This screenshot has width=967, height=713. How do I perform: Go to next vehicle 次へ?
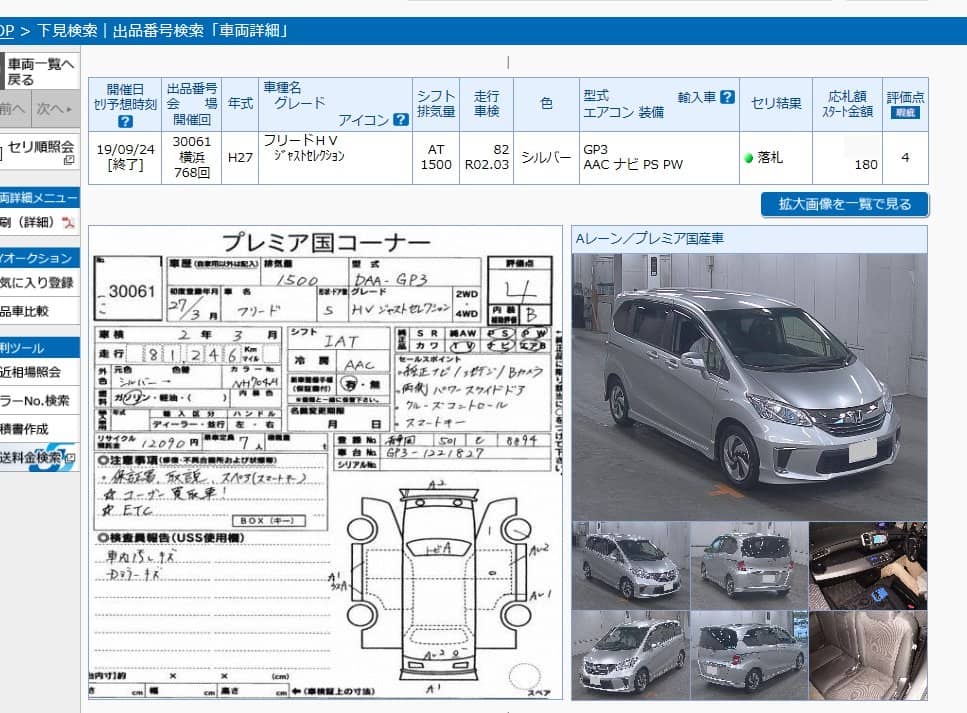coord(54,109)
